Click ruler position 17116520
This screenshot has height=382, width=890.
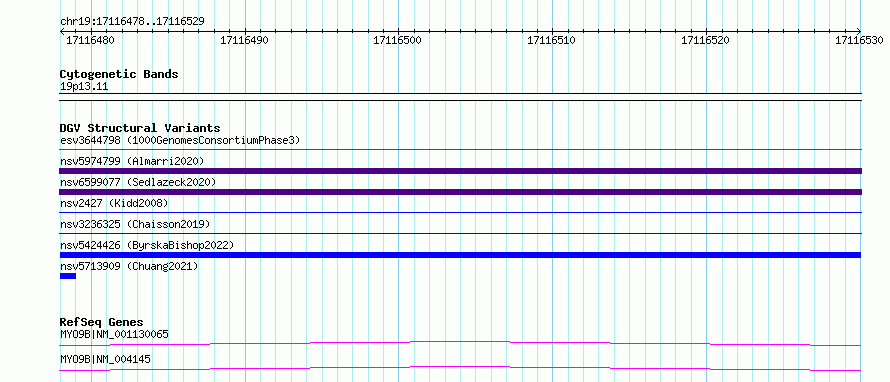pyautogui.click(x=706, y=40)
